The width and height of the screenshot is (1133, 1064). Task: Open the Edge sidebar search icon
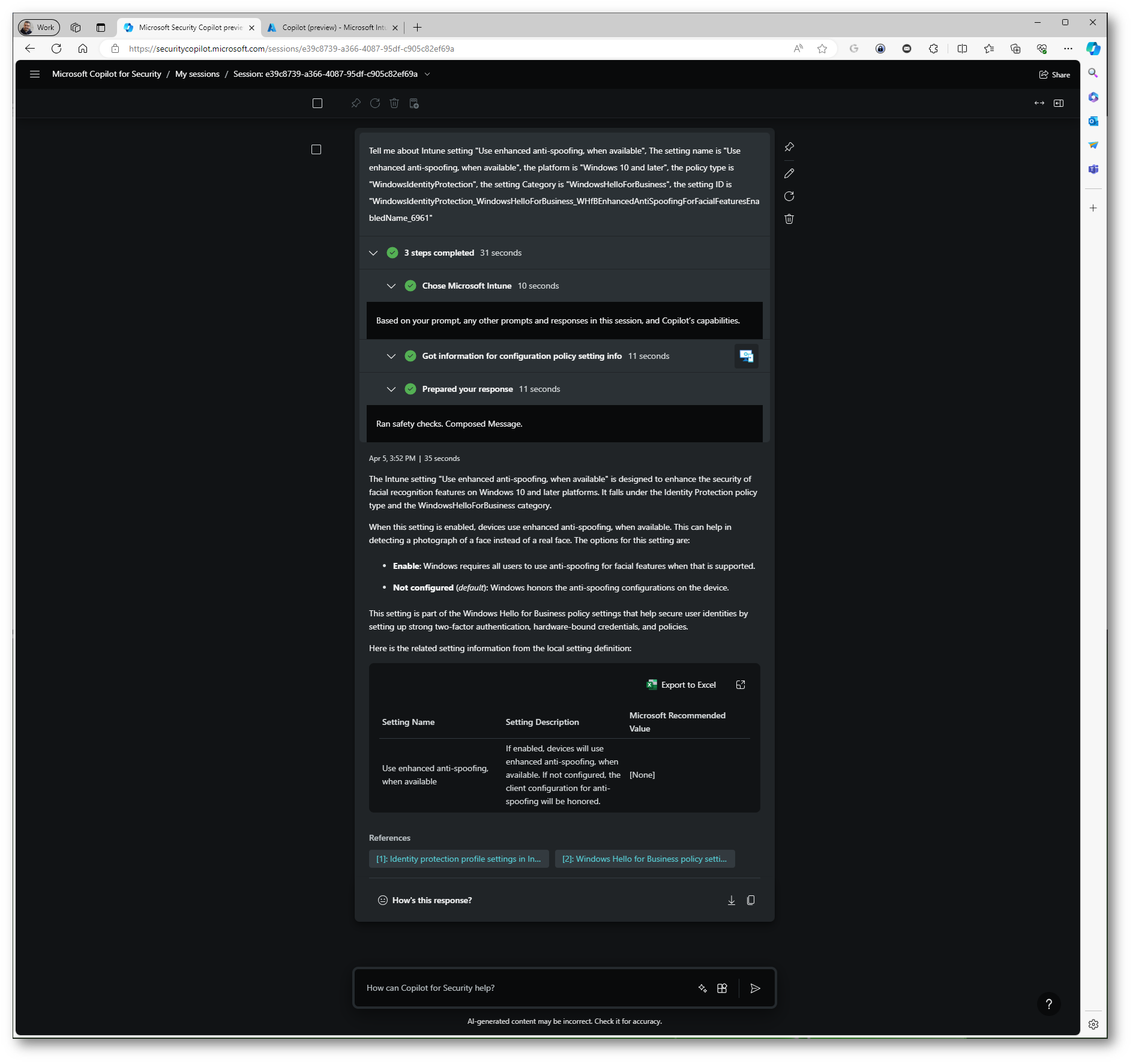click(1093, 73)
